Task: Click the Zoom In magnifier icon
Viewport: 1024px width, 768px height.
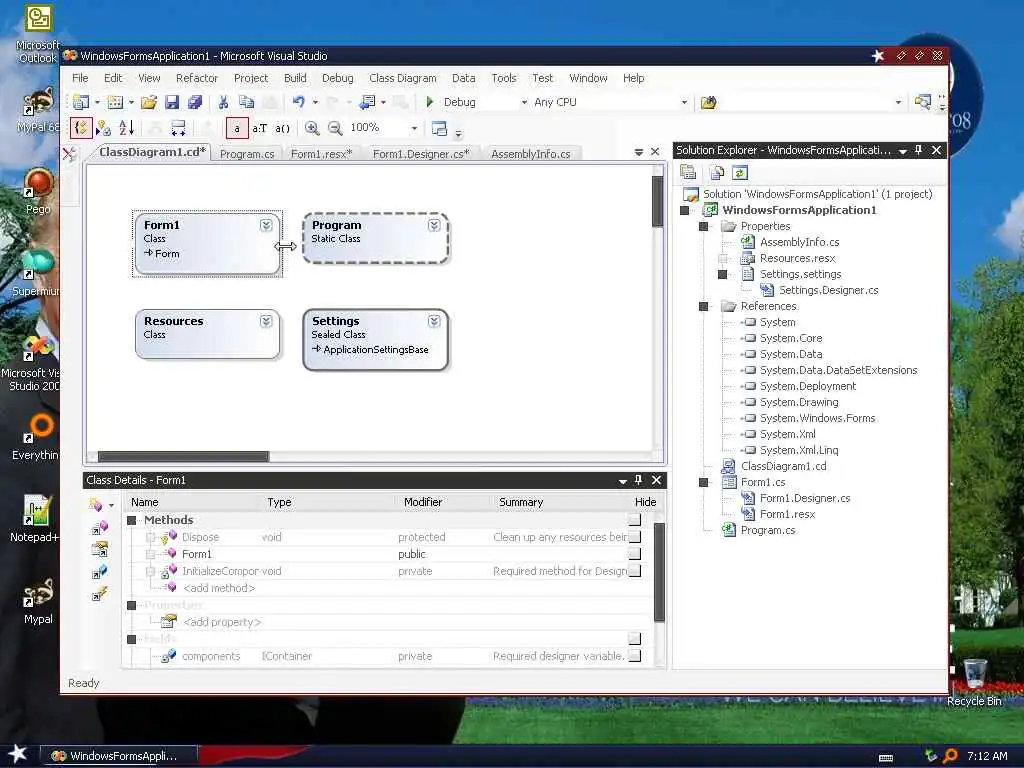Action: coord(312,128)
